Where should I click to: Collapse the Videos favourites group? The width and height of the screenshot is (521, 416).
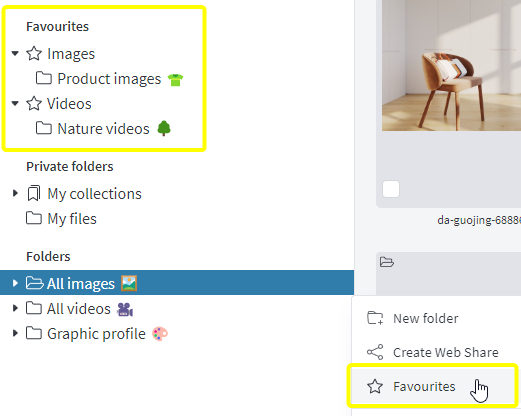point(15,103)
